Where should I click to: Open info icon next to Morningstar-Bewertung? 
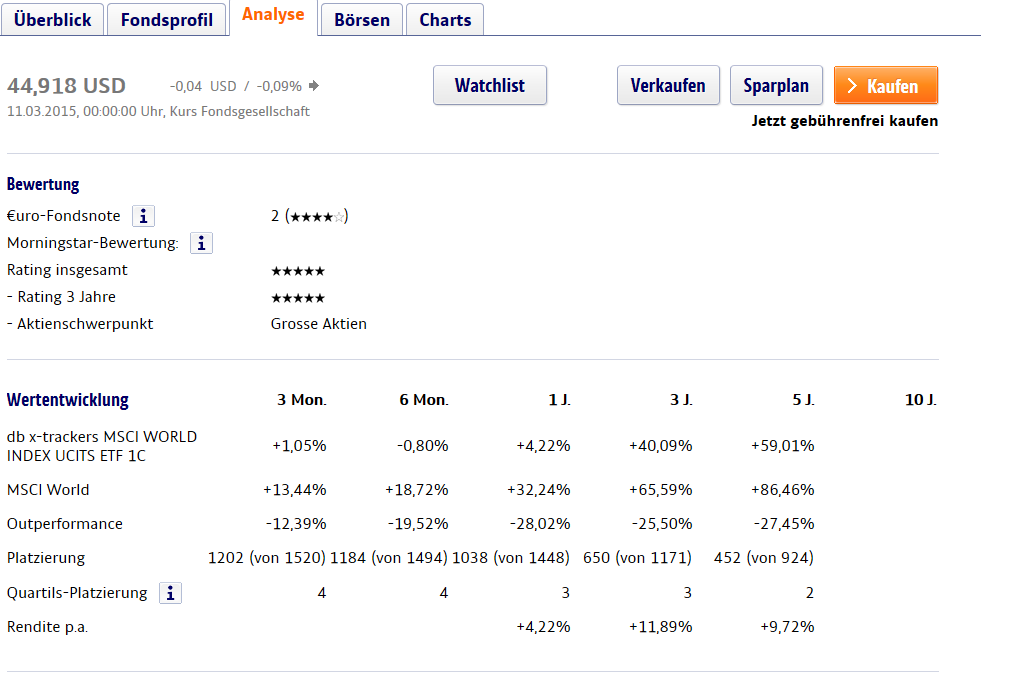pos(201,243)
